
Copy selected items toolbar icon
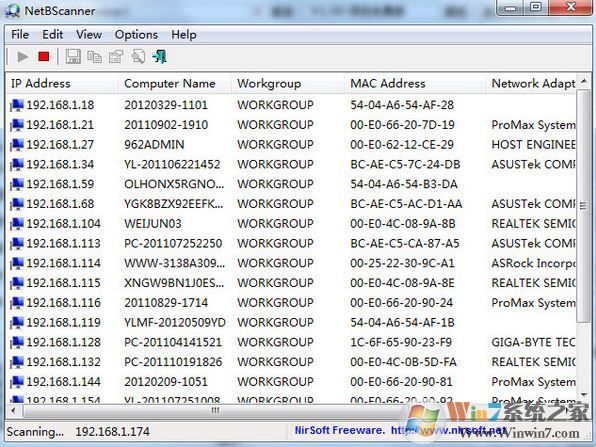pyautogui.click(x=94, y=57)
